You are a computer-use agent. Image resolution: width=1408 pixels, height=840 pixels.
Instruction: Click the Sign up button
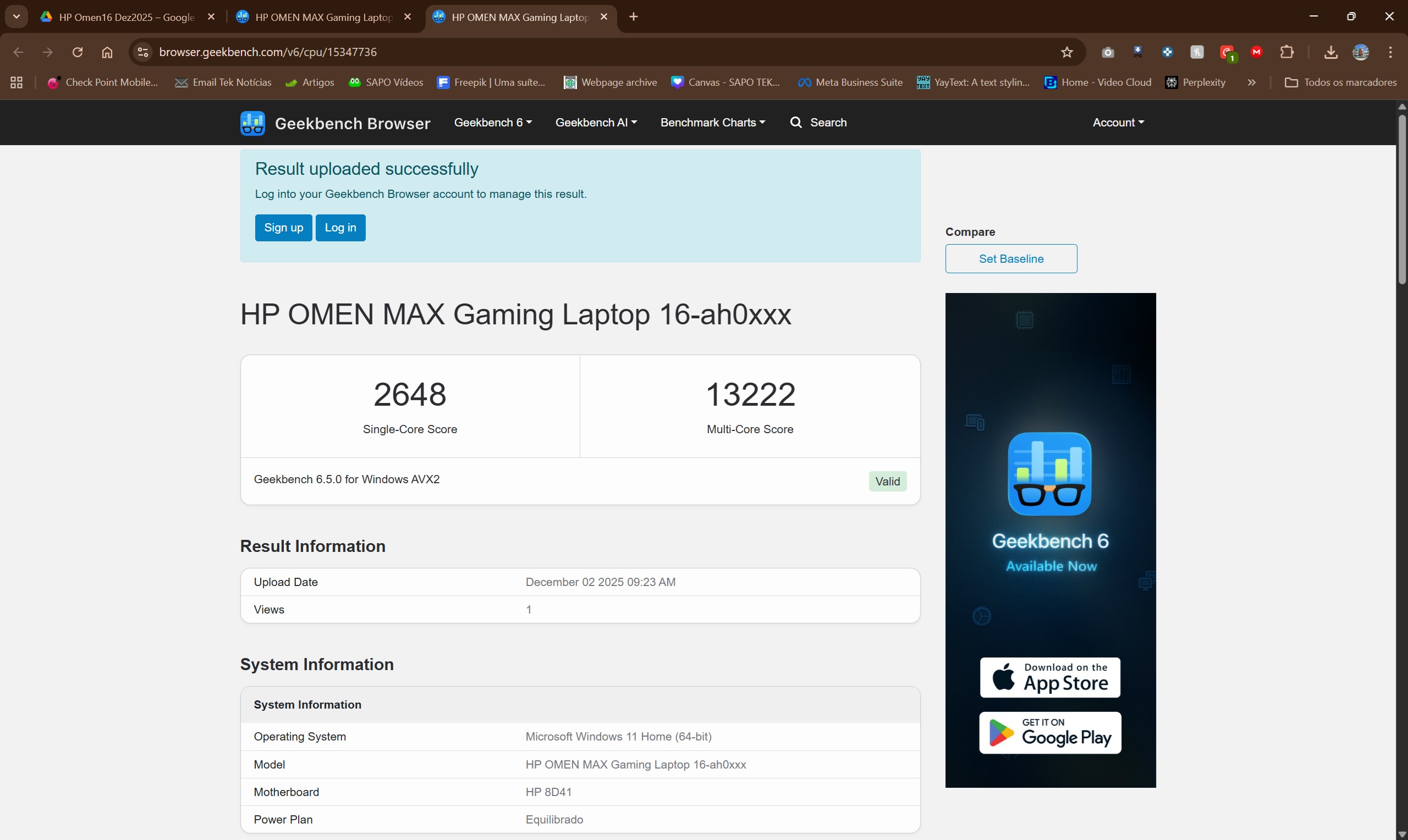283,228
